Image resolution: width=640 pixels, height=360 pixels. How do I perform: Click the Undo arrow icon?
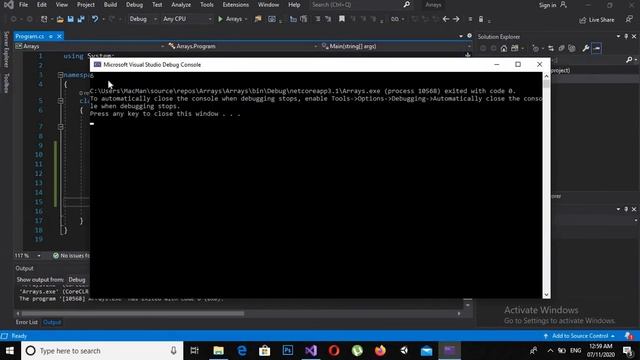(95, 19)
